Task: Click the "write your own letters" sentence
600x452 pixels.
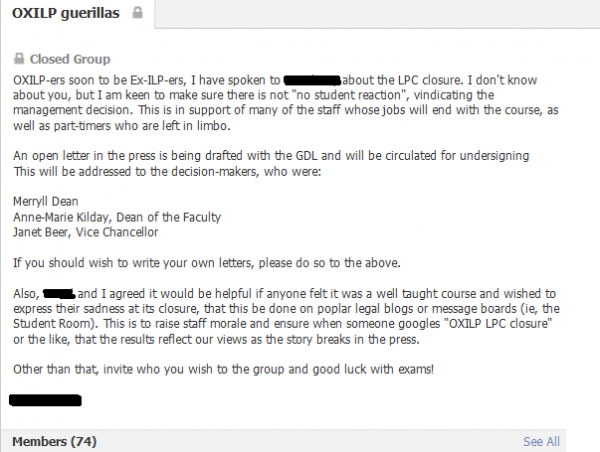Action: coord(207,263)
